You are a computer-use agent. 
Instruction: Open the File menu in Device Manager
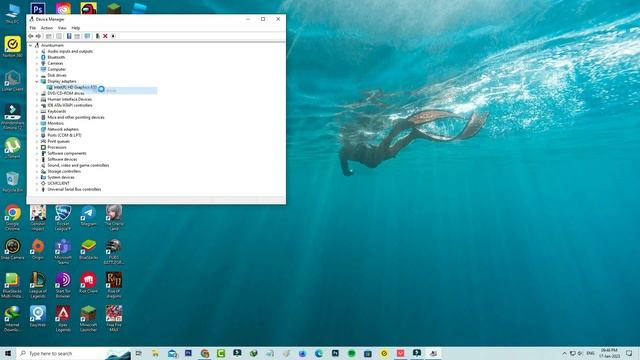coord(33,28)
